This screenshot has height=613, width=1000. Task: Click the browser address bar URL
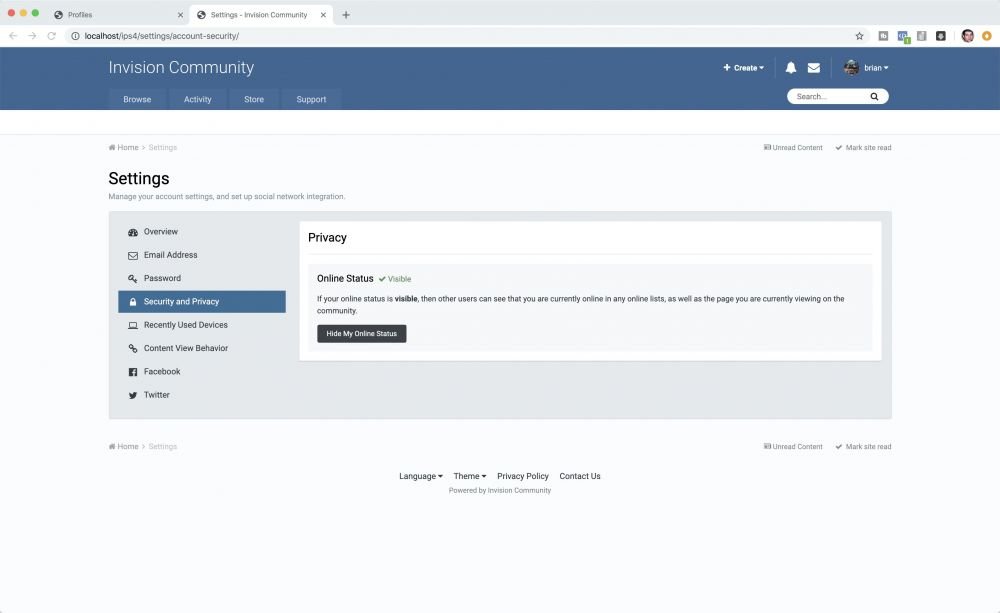162,36
